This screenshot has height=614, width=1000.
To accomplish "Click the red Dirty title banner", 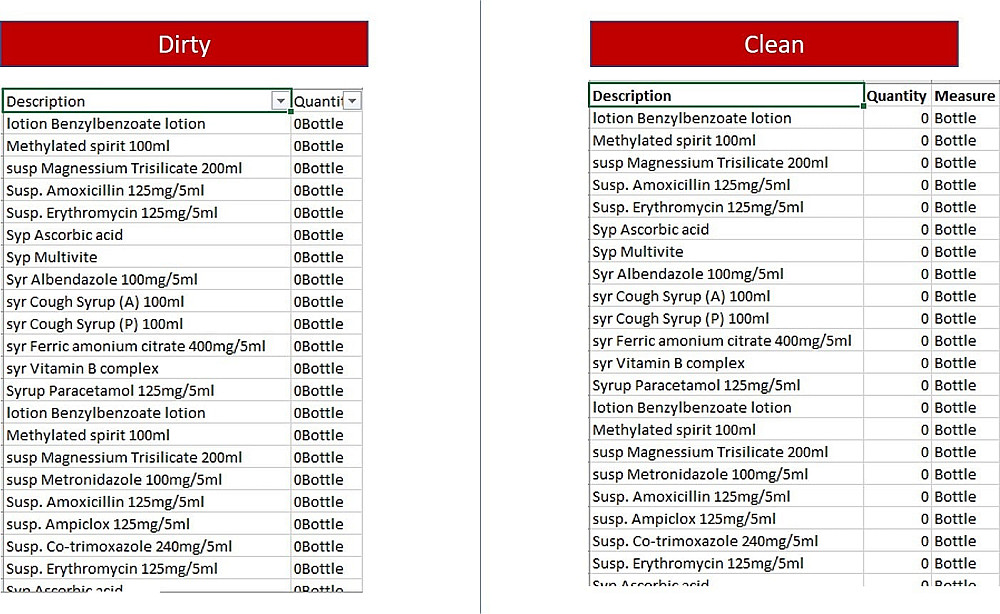I will pos(184,45).
